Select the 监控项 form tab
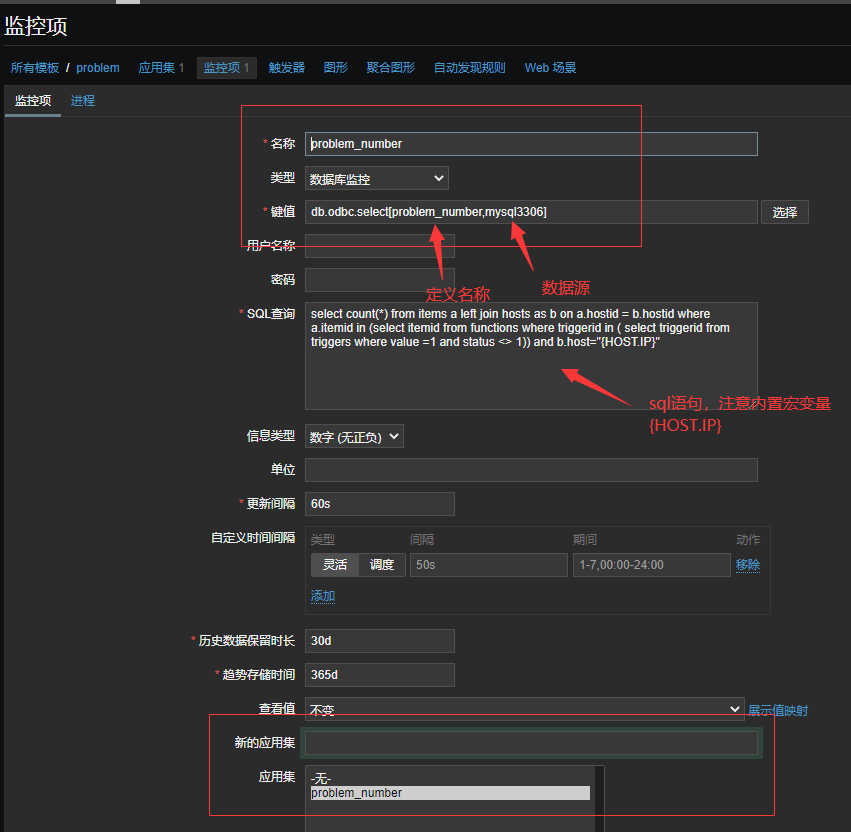The height and width of the screenshot is (832, 851). click(x=33, y=100)
